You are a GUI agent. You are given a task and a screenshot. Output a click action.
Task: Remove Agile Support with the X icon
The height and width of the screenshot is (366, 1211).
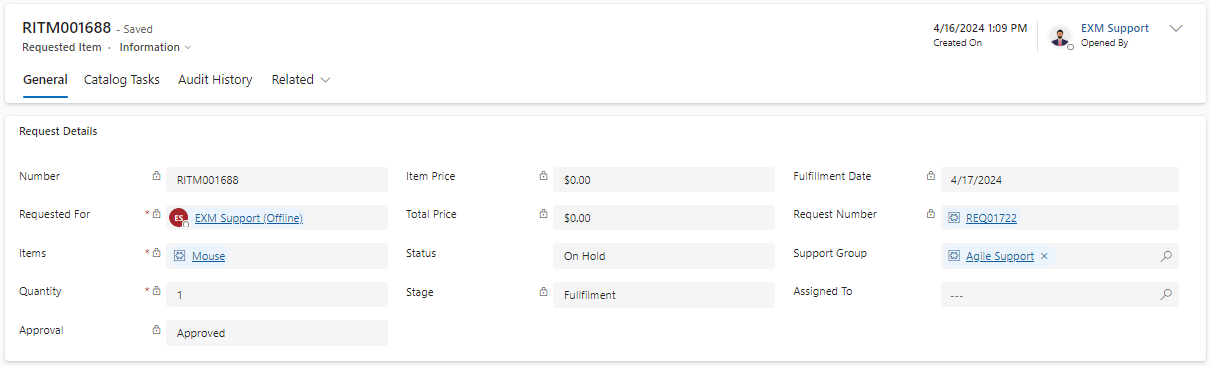point(1044,256)
